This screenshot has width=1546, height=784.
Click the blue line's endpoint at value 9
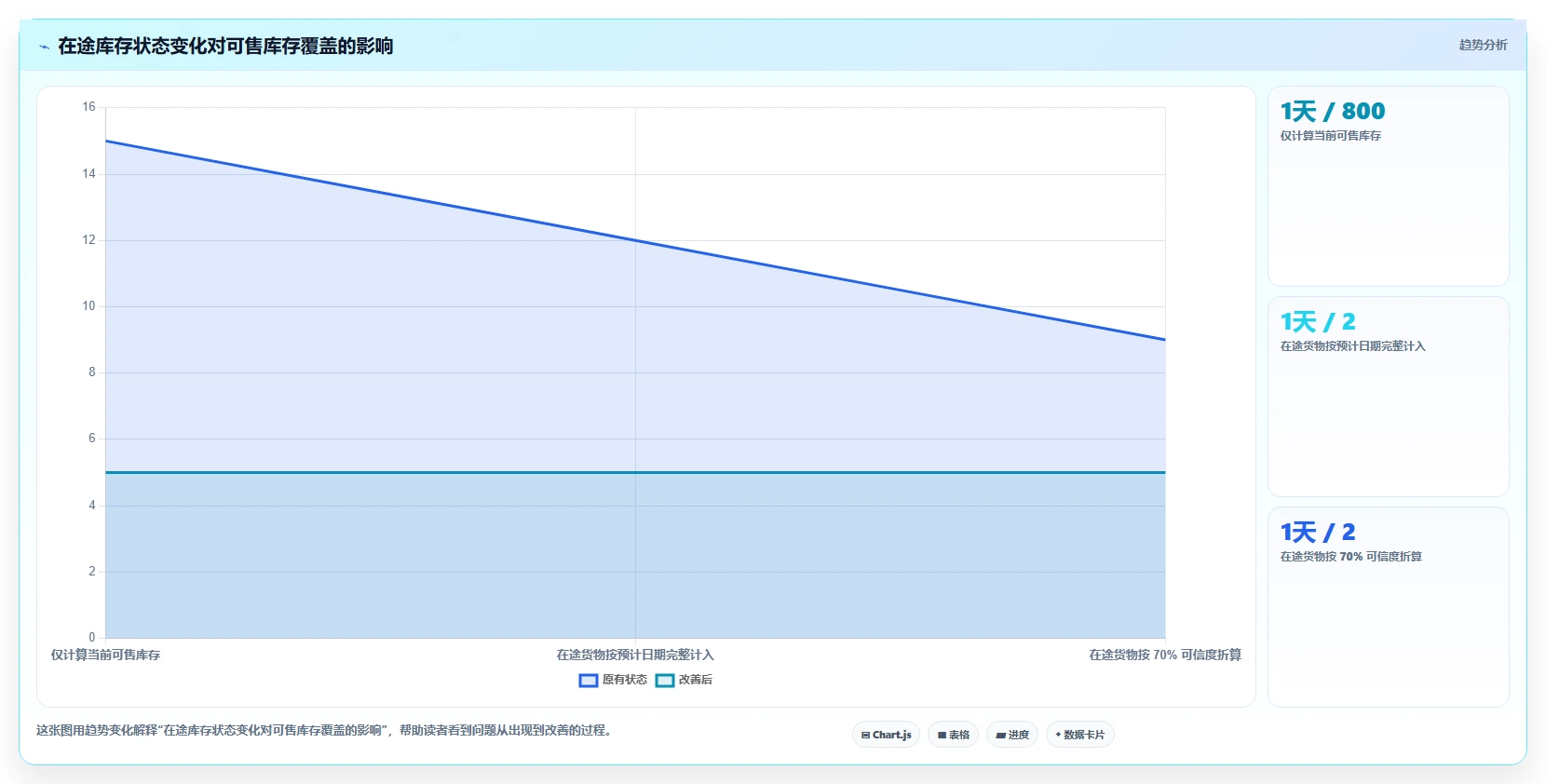tap(1165, 340)
